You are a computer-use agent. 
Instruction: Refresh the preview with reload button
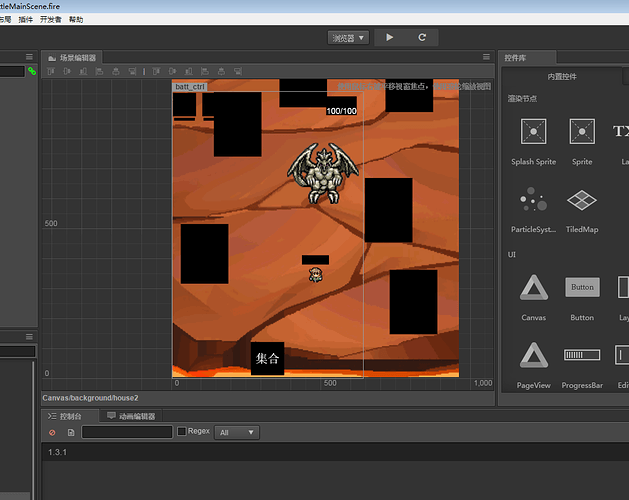(x=422, y=37)
